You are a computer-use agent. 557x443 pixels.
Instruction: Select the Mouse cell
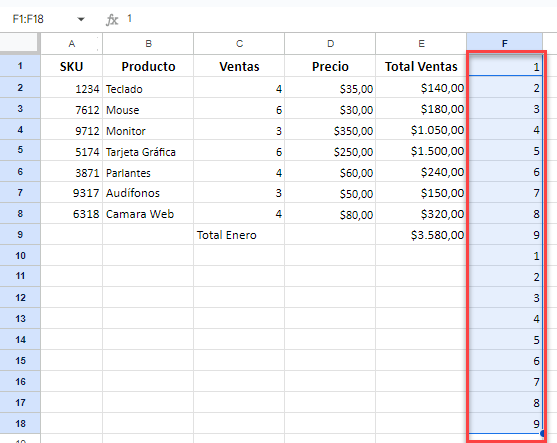click(148, 108)
